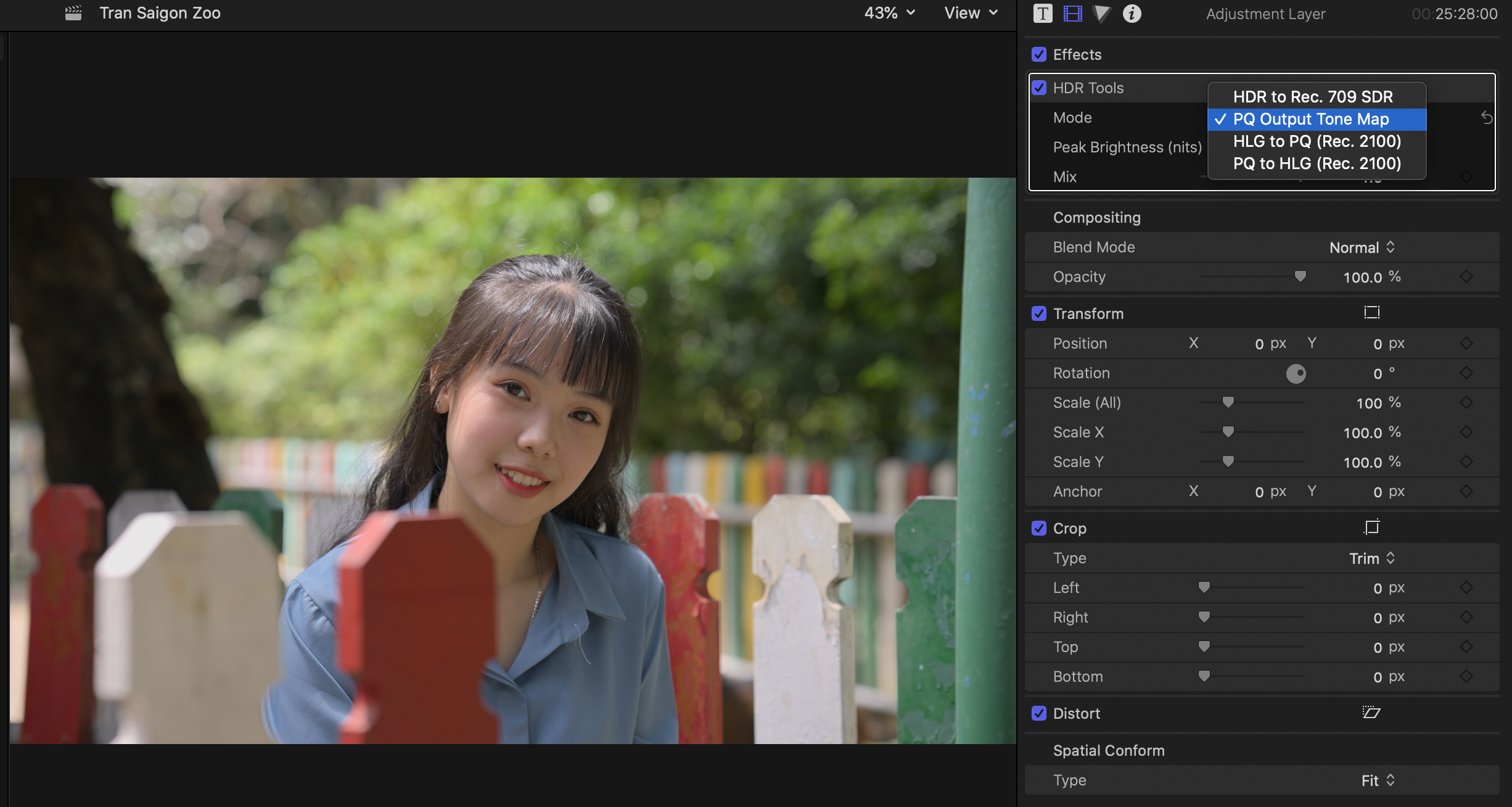Click the Opacity slider handle

pyautogui.click(x=1300, y=276)
